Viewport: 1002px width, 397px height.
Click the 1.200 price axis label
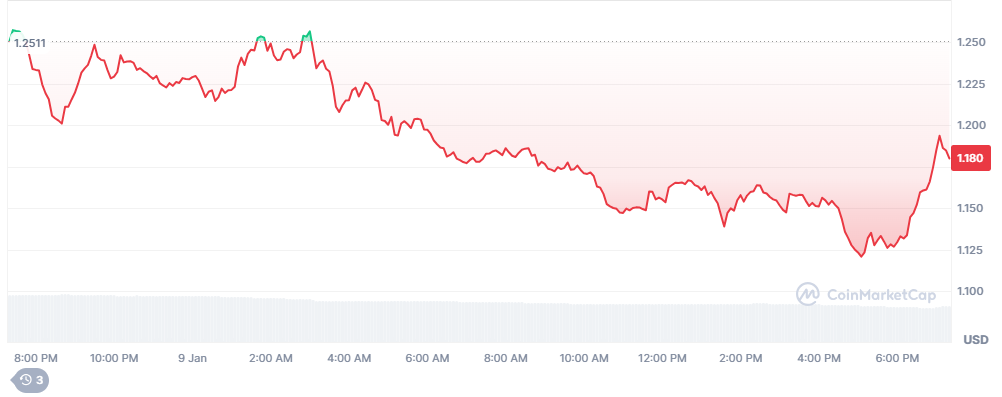click(x=970, y=125)
